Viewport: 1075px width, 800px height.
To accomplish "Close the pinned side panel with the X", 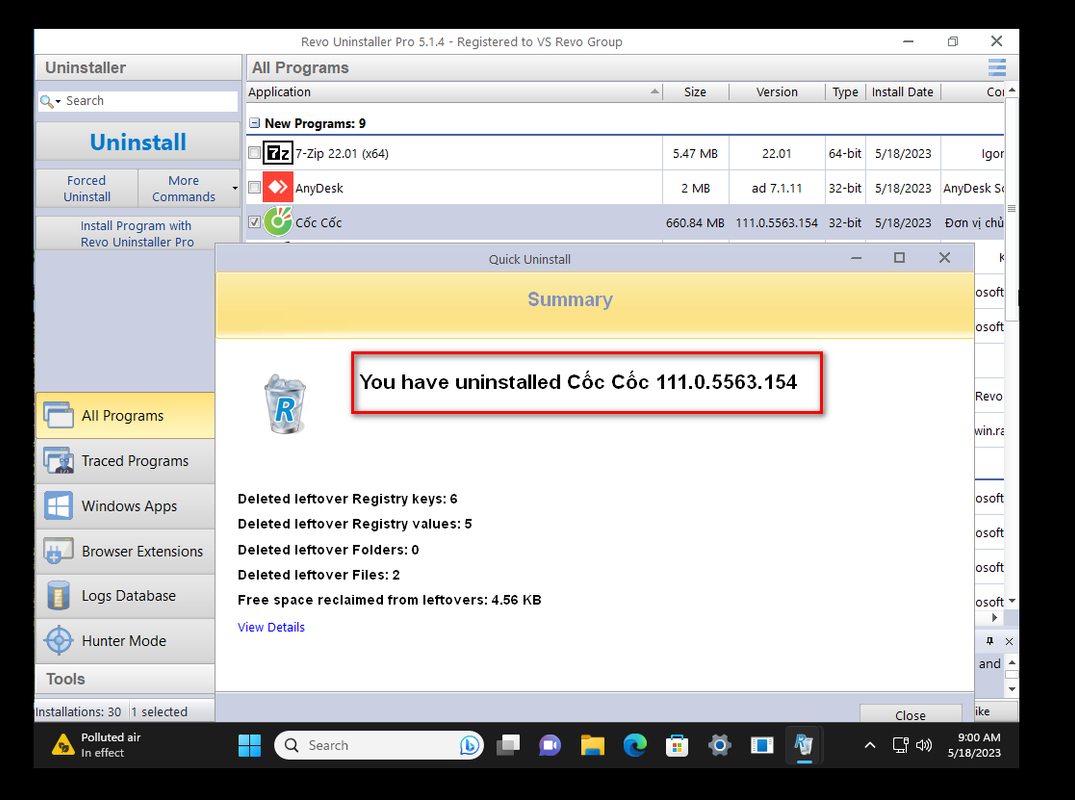I will [x=1008, y=641].
